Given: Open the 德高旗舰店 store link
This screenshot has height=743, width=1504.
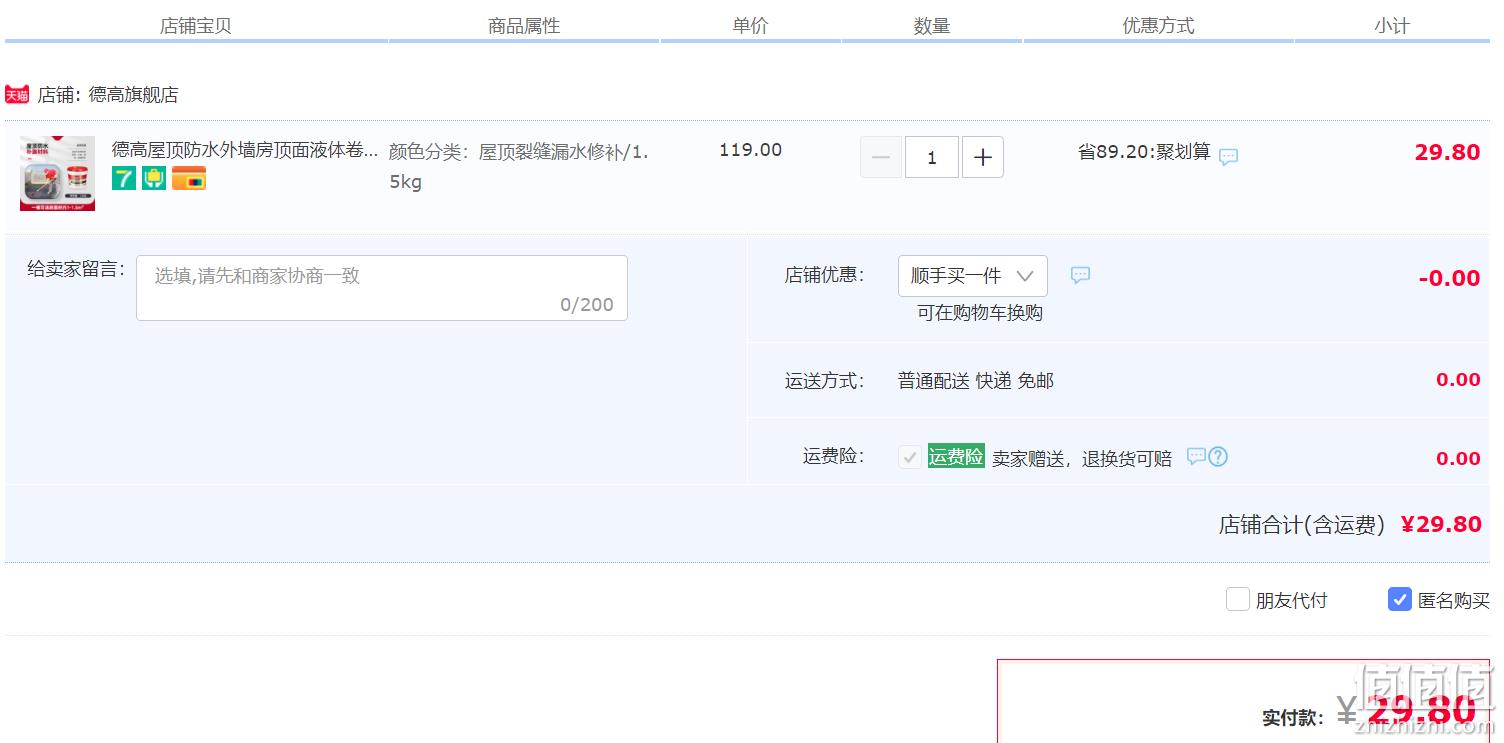Looking at the screenshot, I should (133, 95).
